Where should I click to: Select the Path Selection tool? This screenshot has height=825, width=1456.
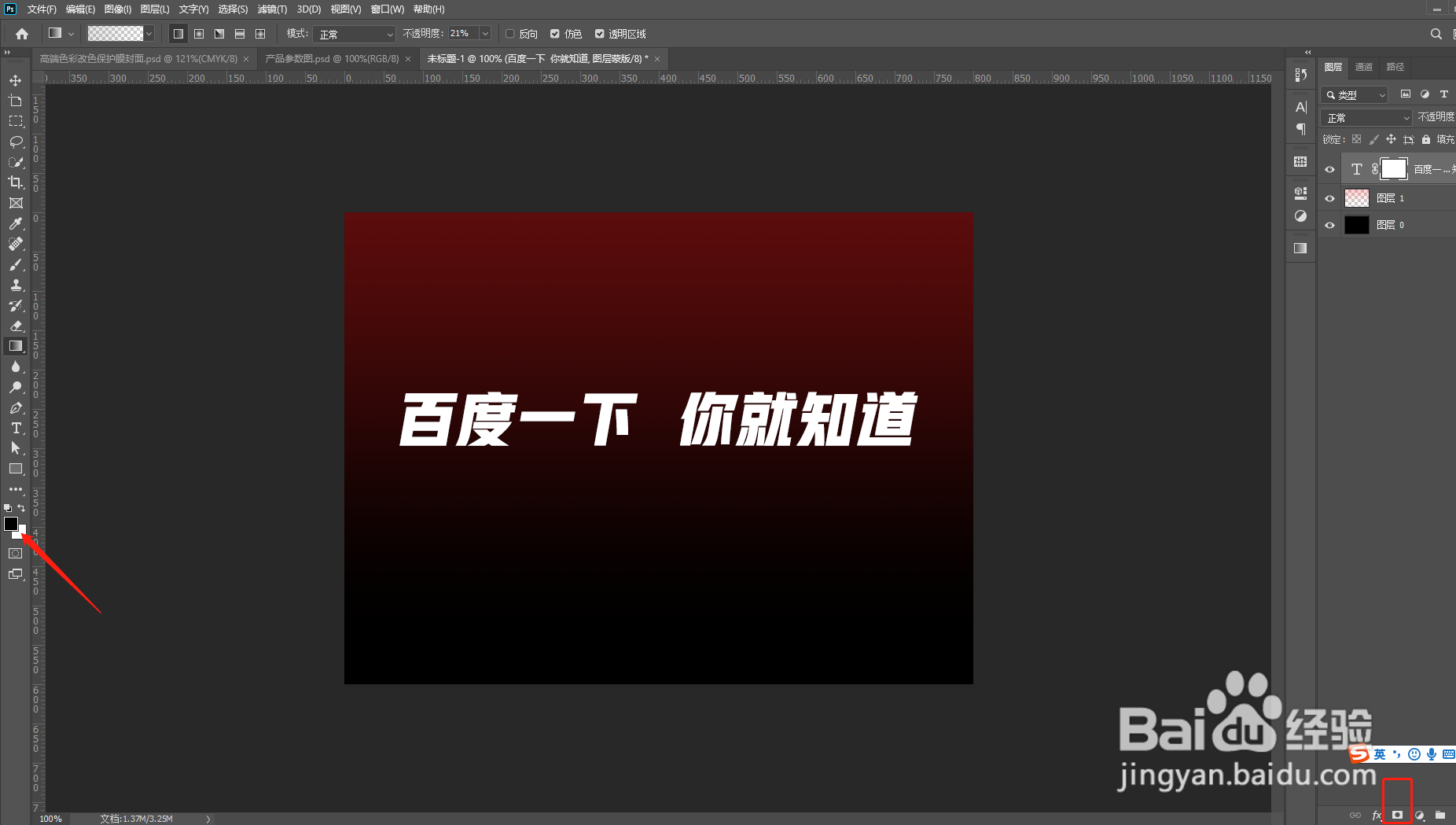pyautogui.click(x=15, y=448)
